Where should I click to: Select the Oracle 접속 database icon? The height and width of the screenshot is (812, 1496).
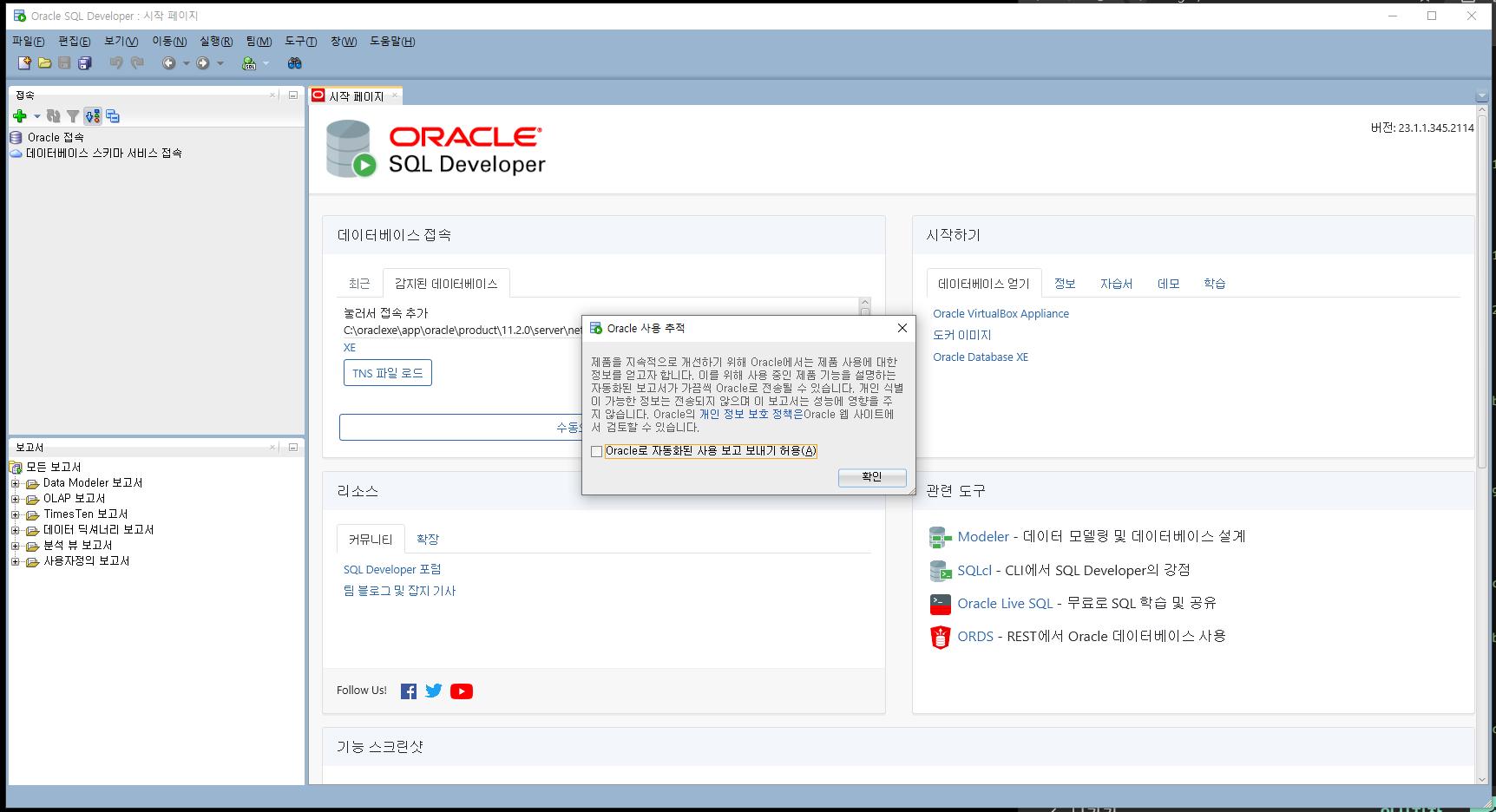point(16,138)
